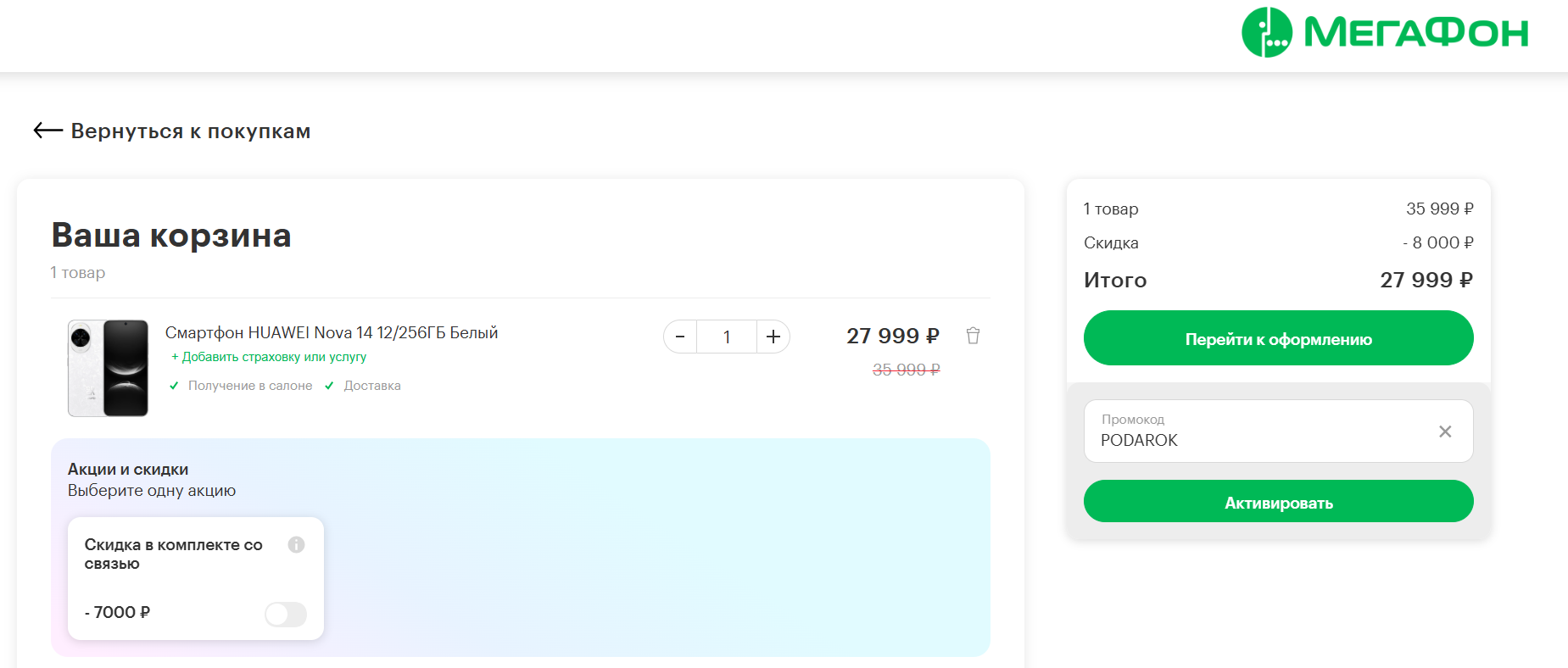Click the MegaFon logo
1568x668 pixels.
click(1384, 33)
